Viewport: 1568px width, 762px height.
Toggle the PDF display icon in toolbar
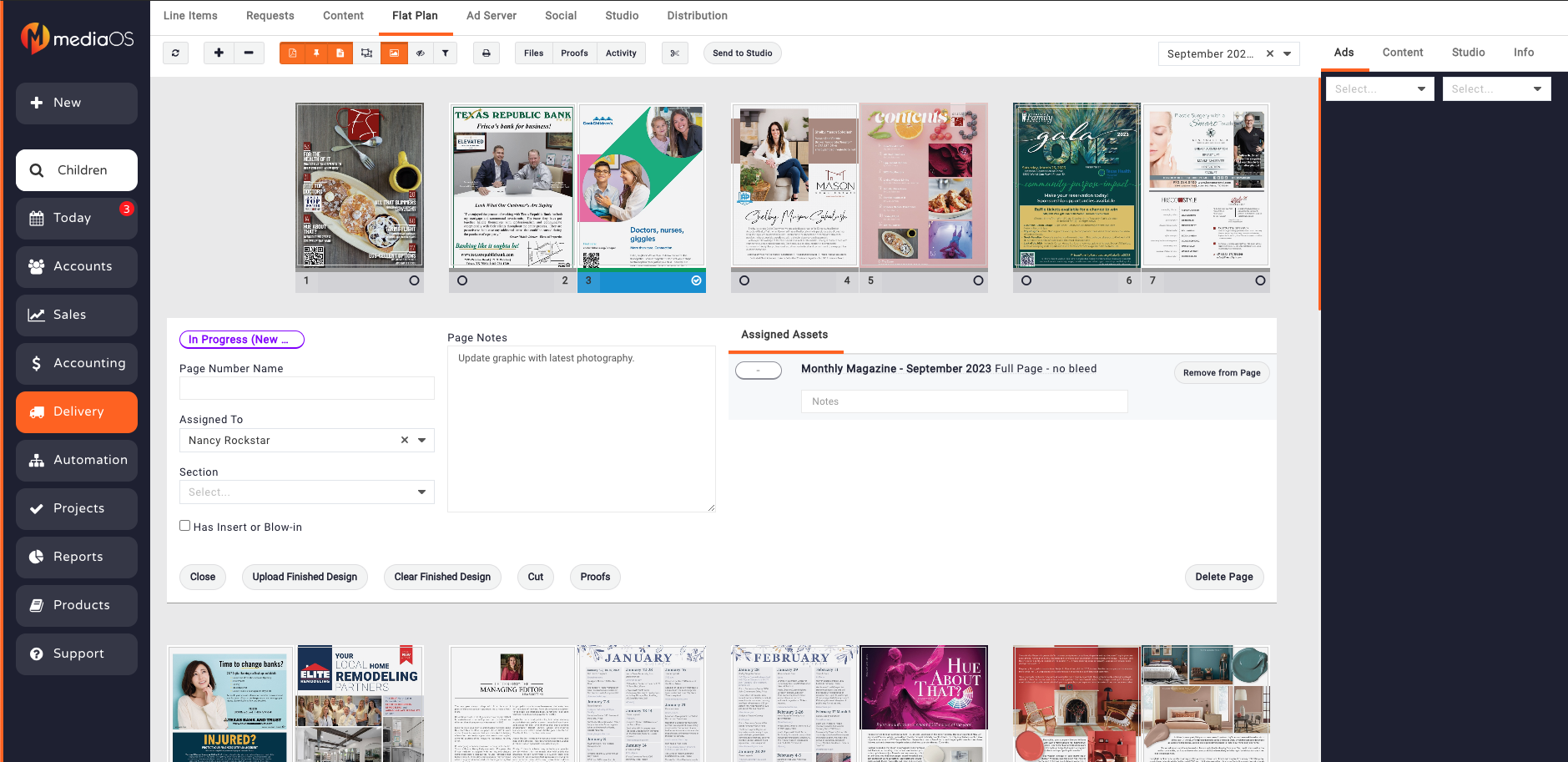[x=292, y=53]
